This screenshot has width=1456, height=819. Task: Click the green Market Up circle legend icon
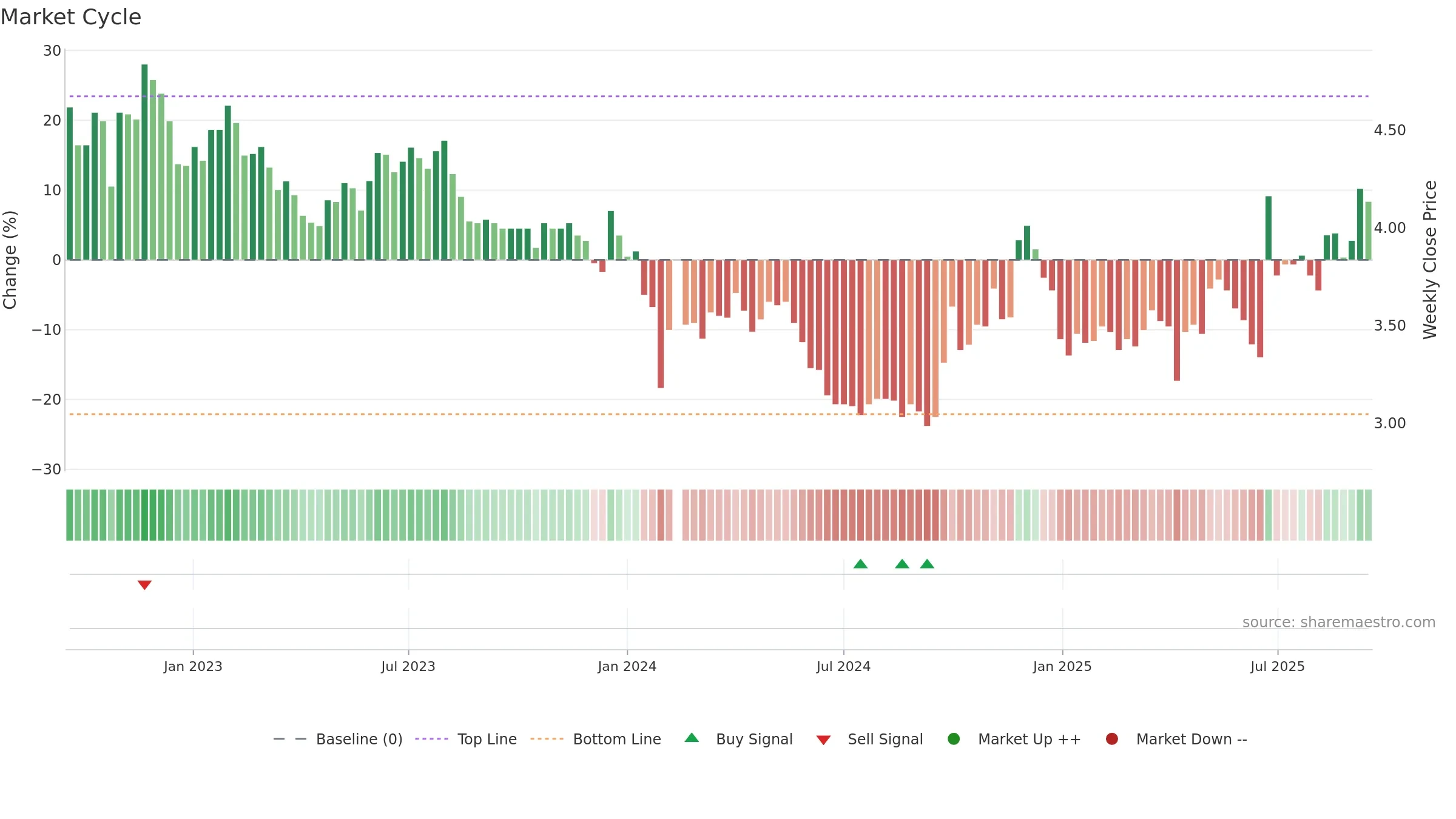(954, 739)
